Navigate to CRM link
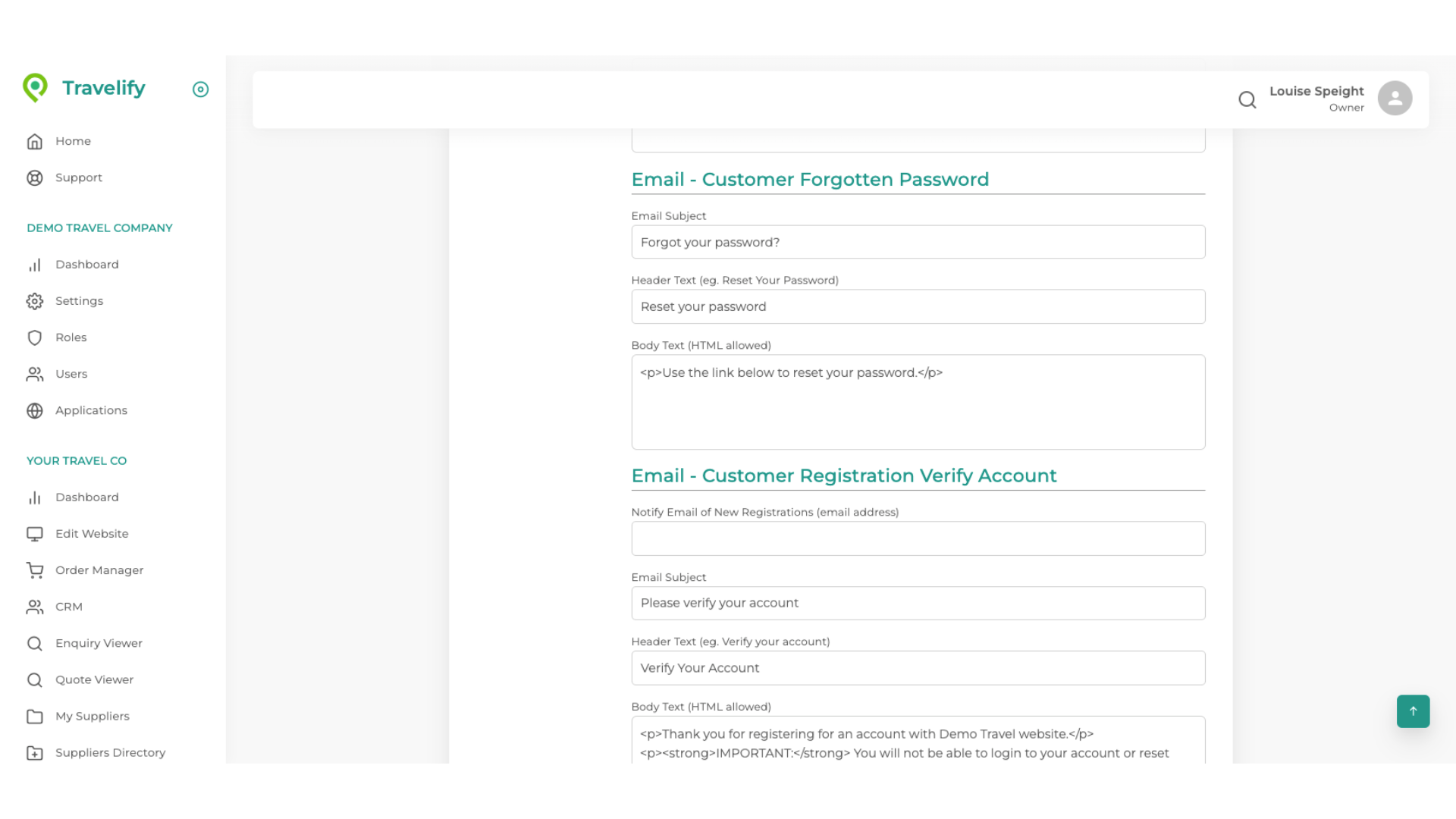This screenshot has height=819, width=1456. tap(68, 607)
